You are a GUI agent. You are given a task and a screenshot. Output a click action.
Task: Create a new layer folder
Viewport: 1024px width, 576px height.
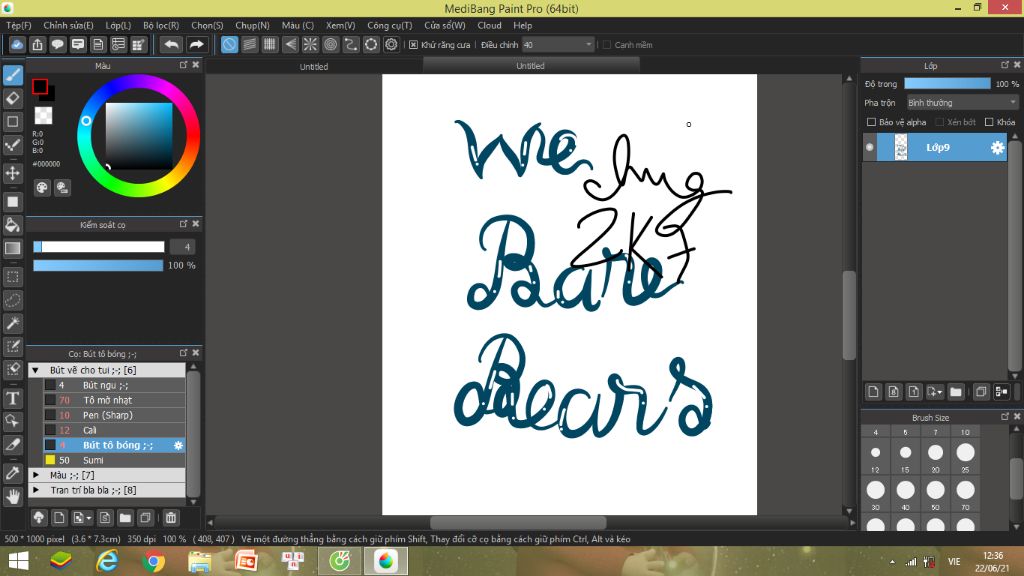pyautogui.click(x=956, y=392)
